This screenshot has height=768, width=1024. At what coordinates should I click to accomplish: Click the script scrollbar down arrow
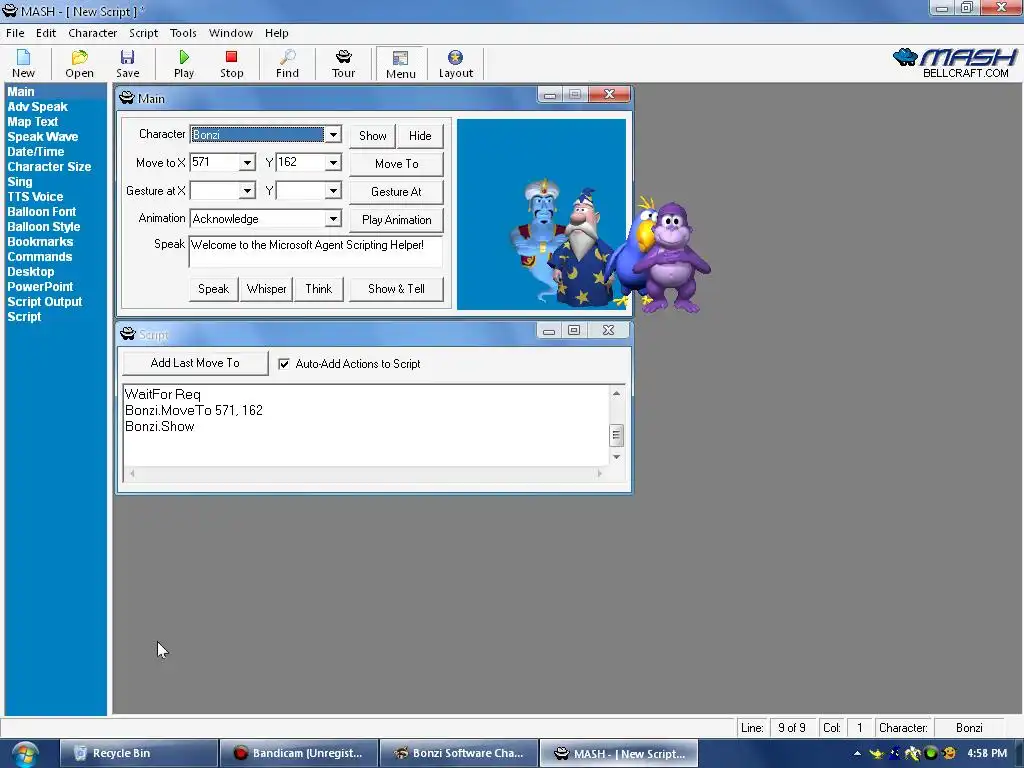[x=616, y=457]
